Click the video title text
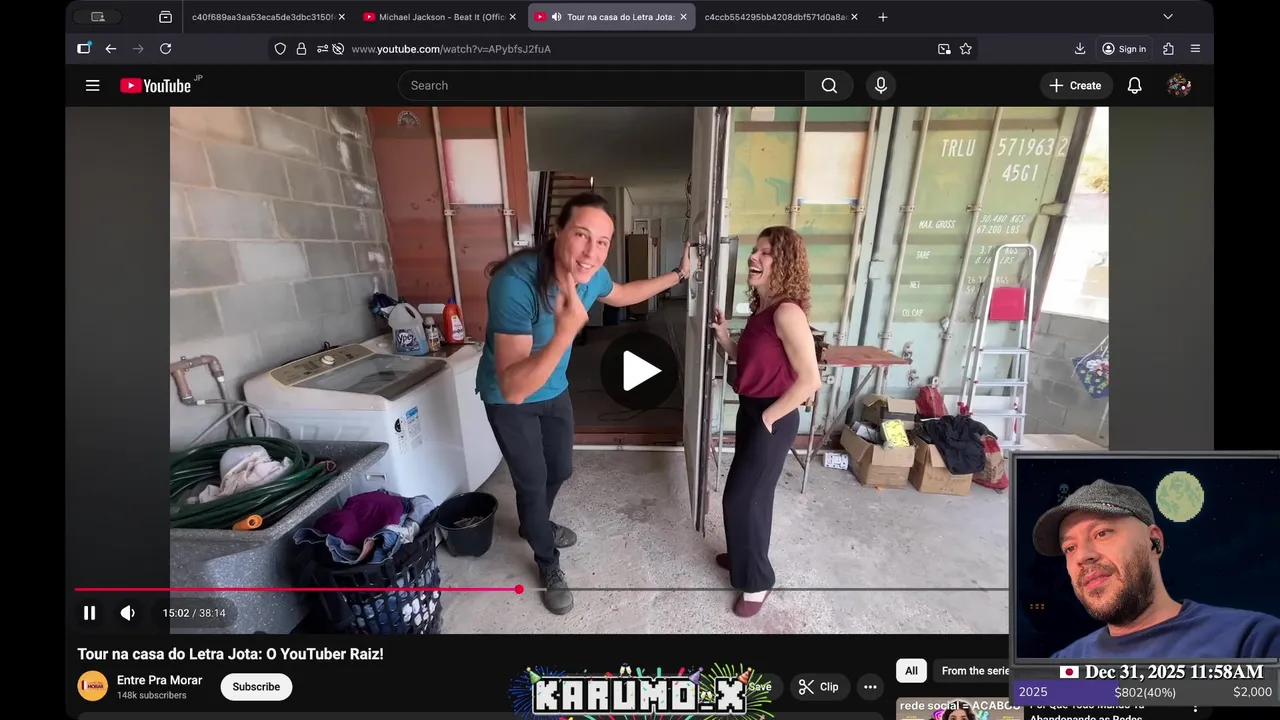Screen dimensions: 1280x720 tap(231, 654)
